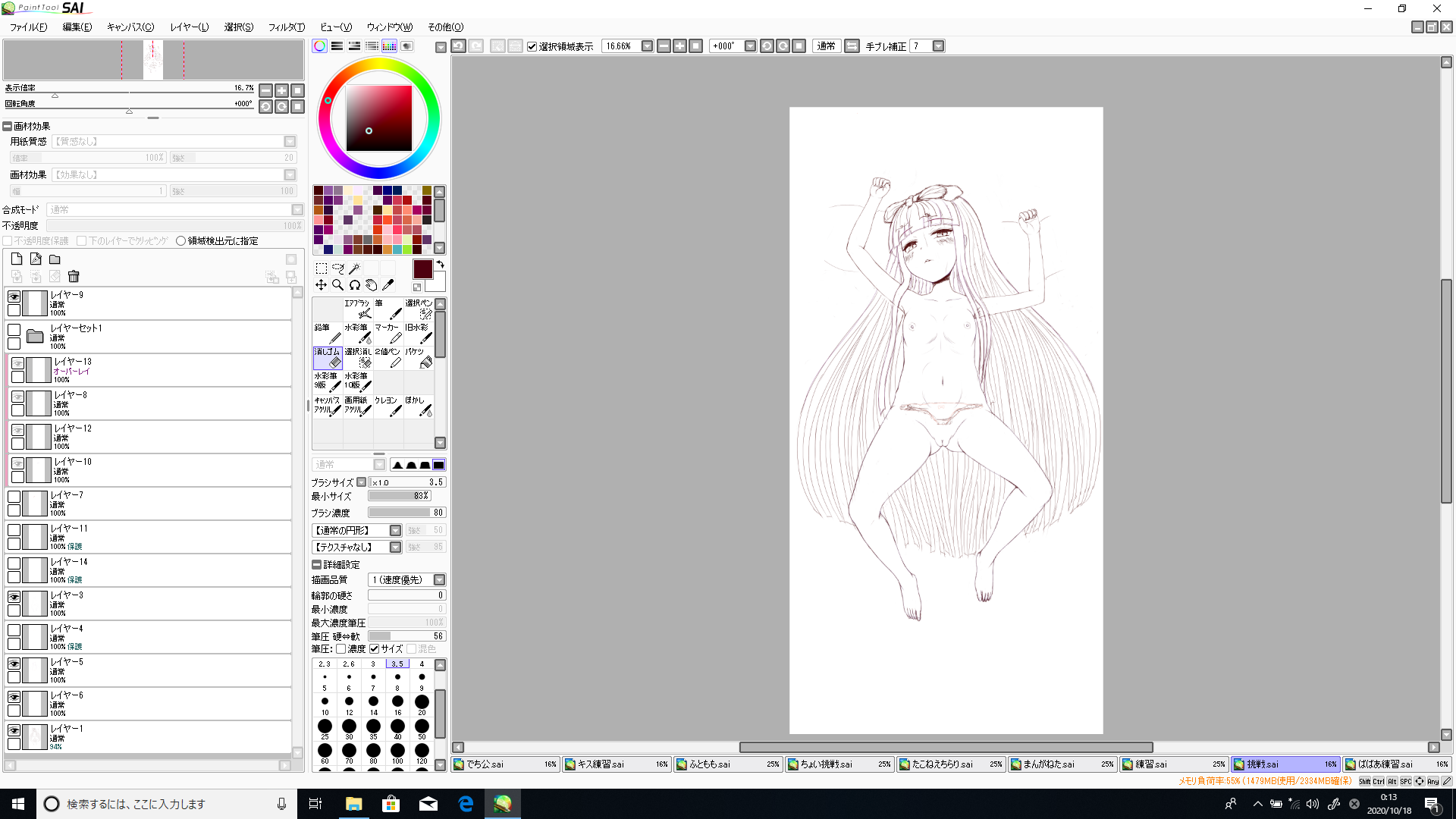
Task: Create a new normal layer
Action: (x=17, y=259)
